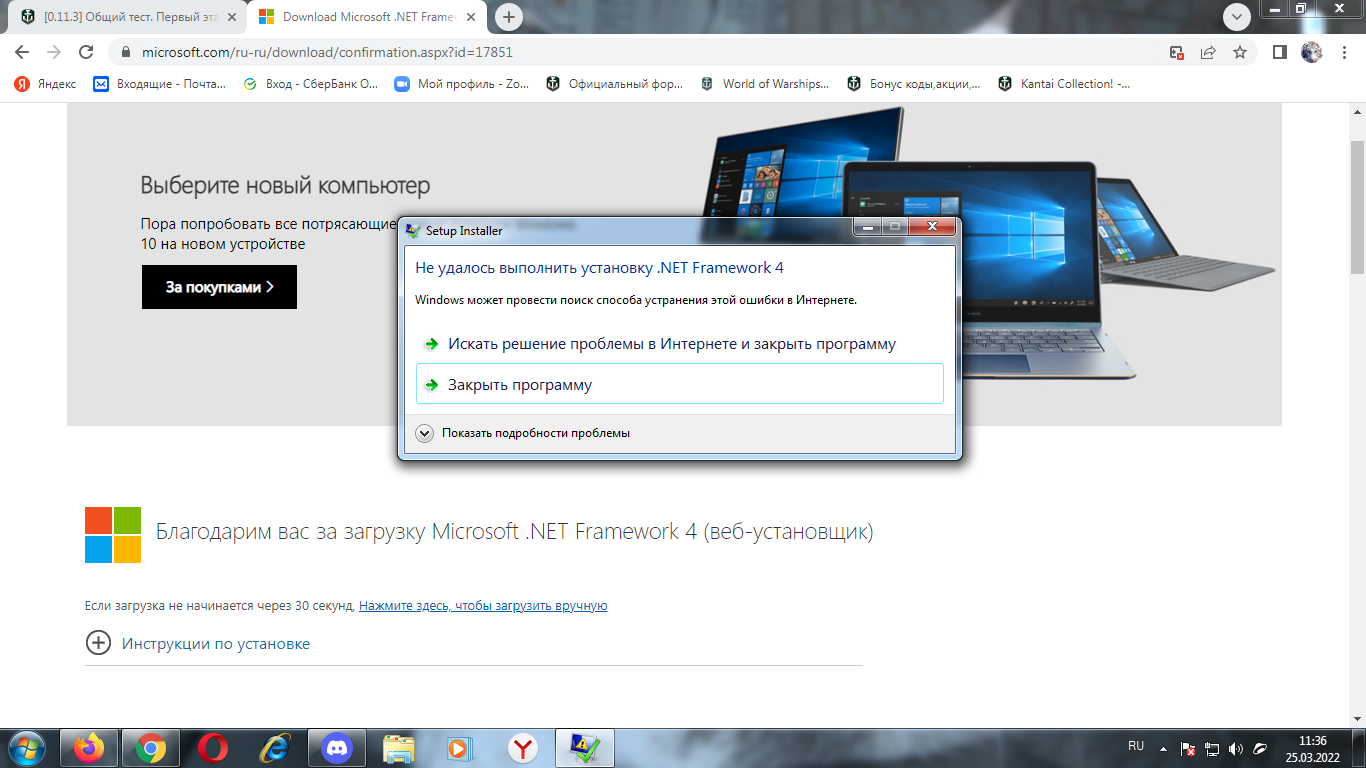Open Discord from the taskbar

click(337, 748)
